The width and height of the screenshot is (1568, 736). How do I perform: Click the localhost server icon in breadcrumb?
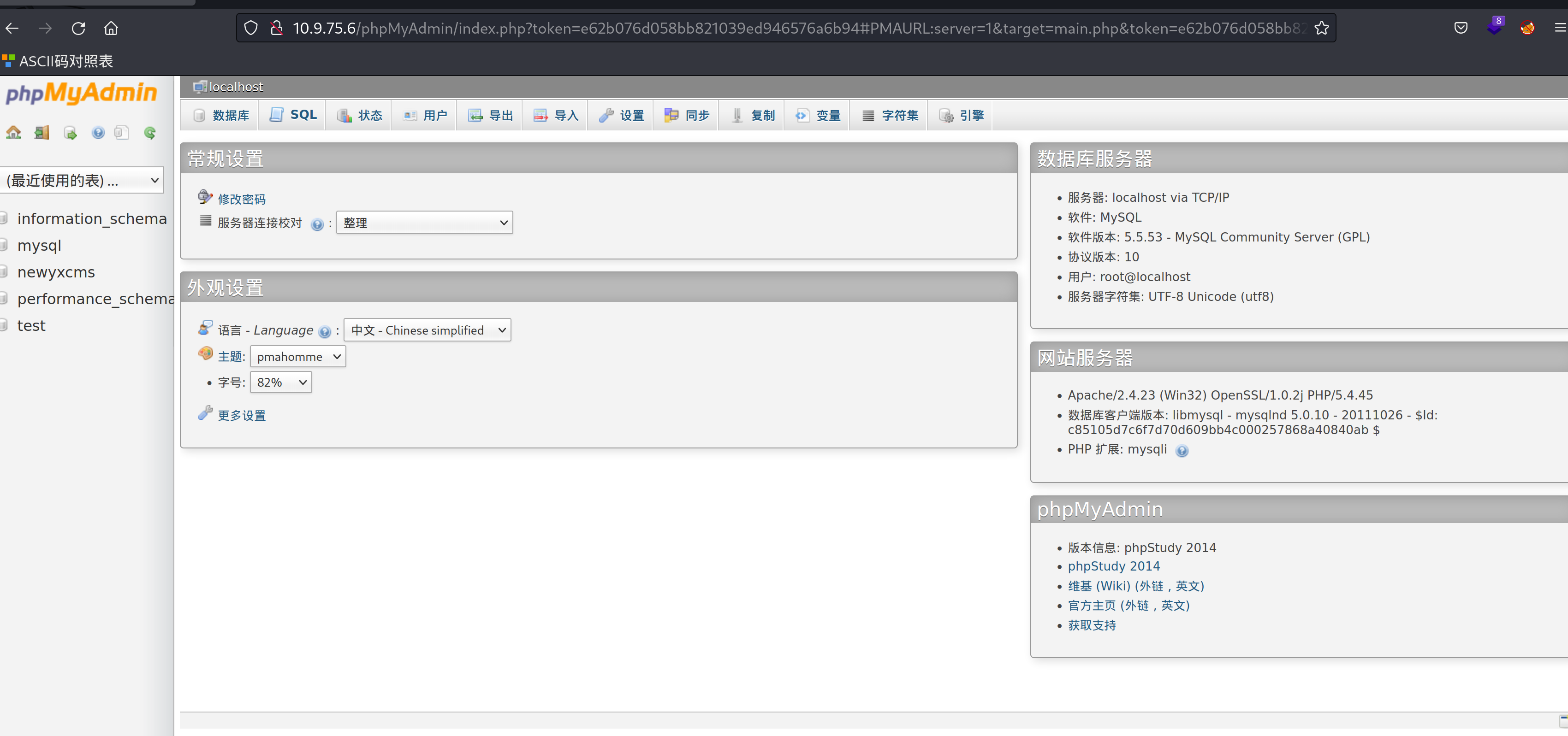tap(200, 87)
